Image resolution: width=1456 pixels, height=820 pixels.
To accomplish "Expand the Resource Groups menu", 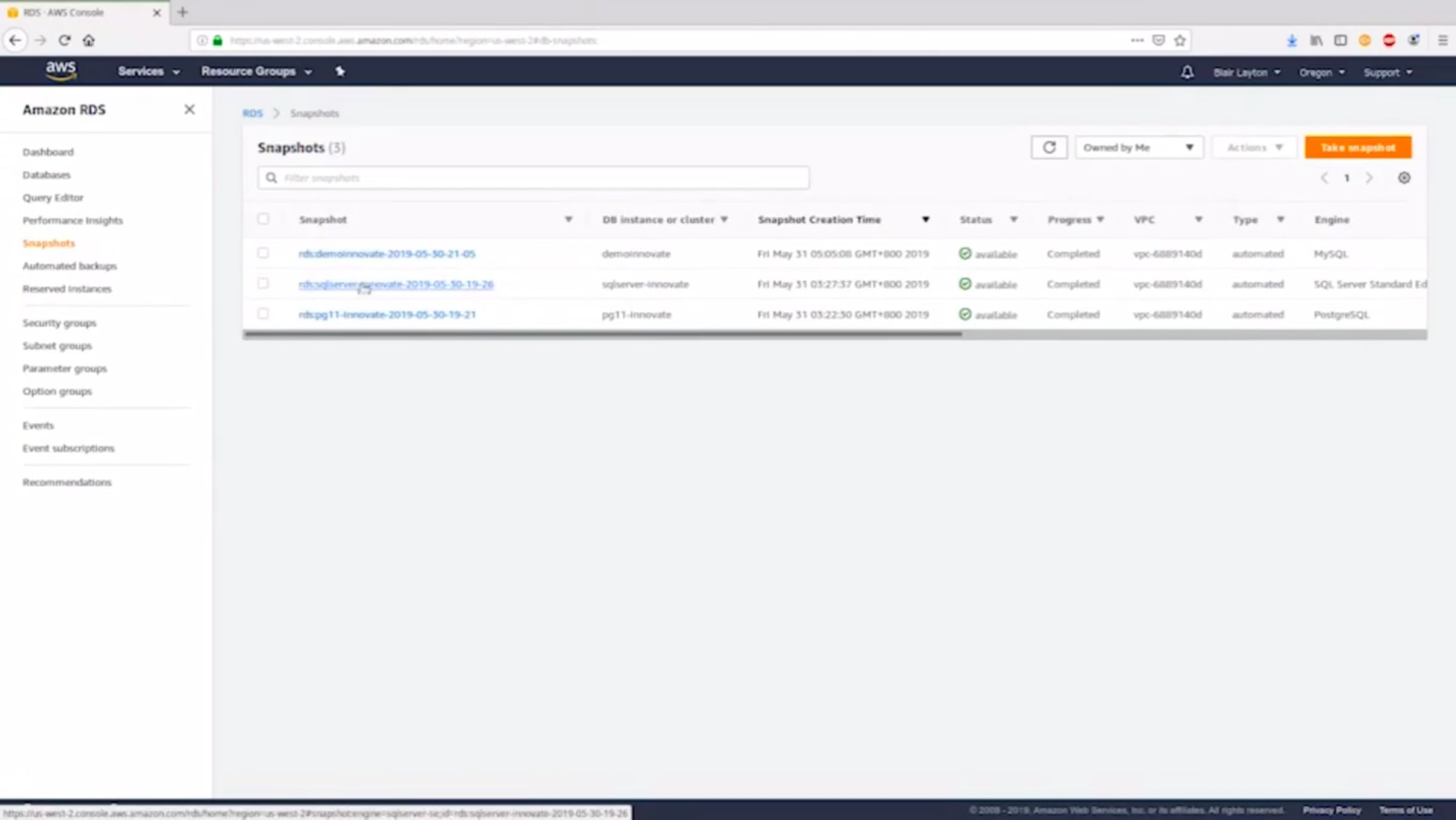I will coord(257,72).
